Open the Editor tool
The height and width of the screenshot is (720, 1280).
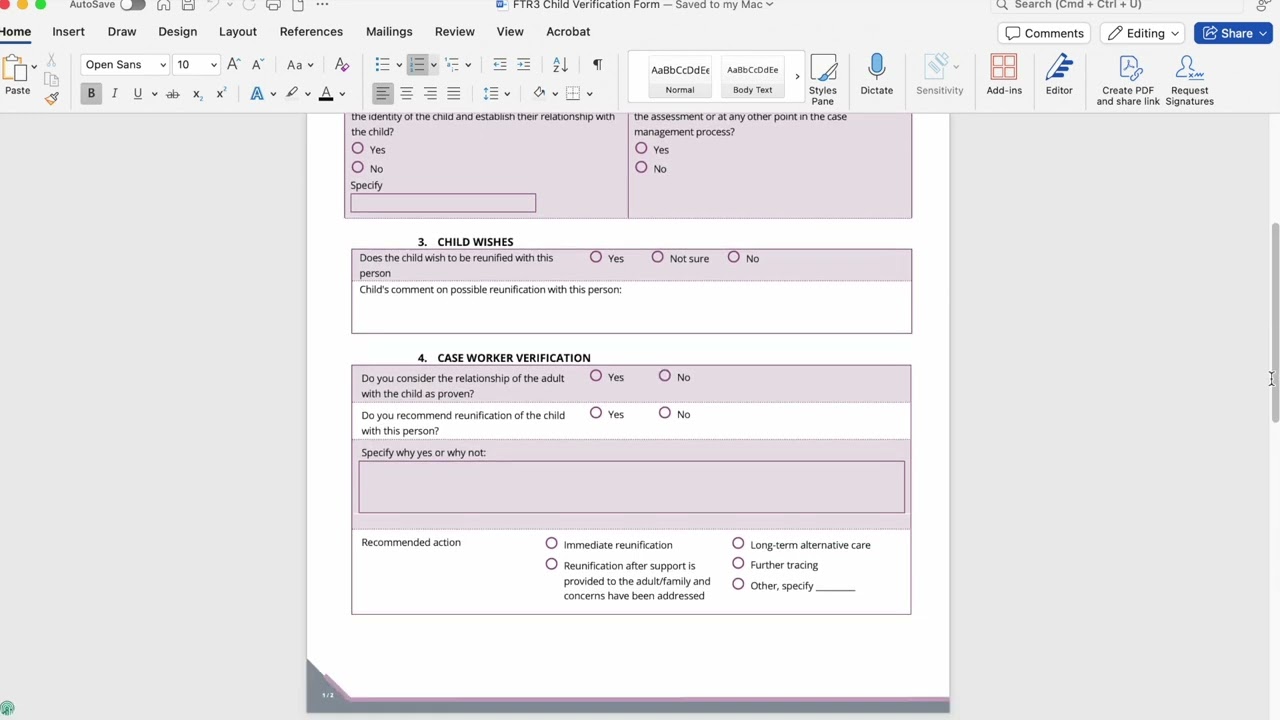click(x=1059, y=75)
